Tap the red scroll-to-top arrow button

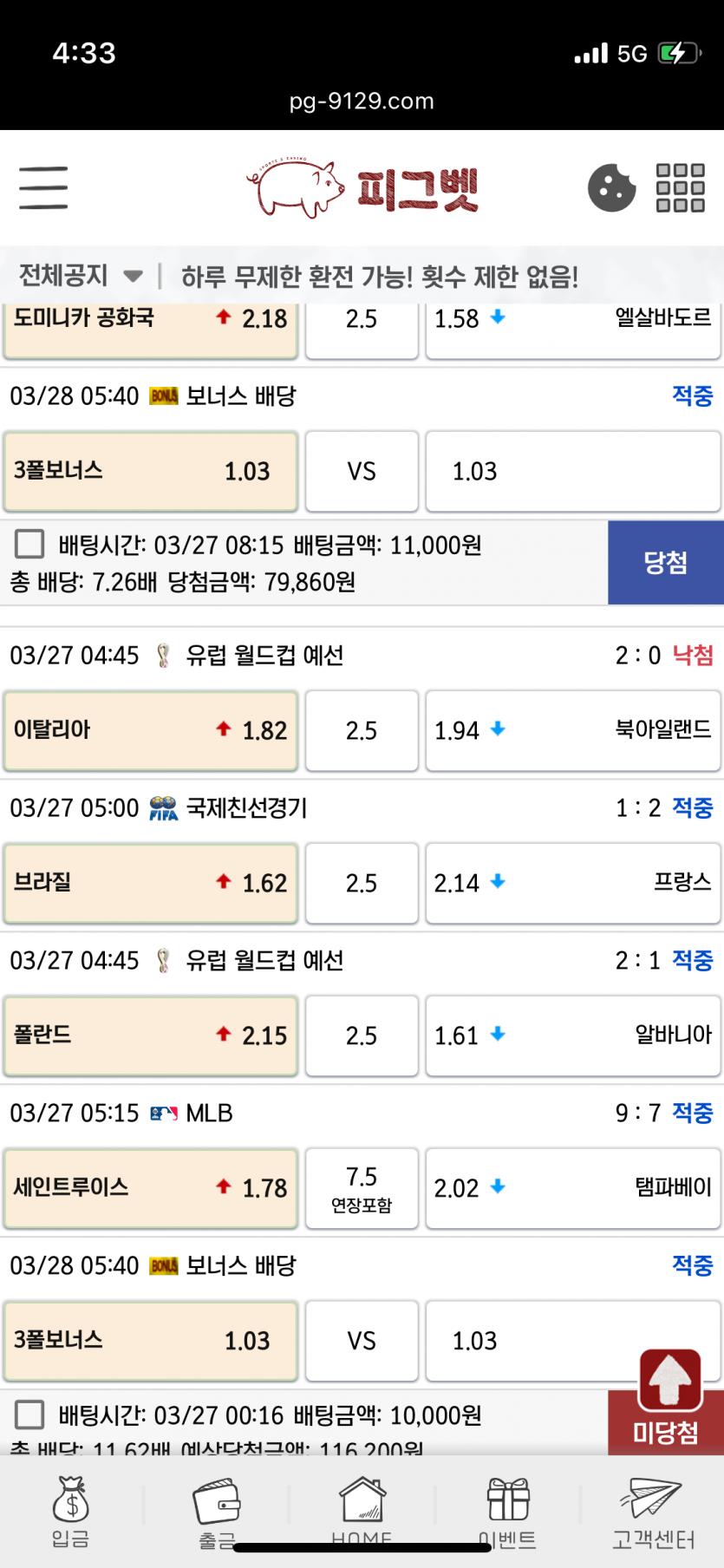tap(670, 1380)
